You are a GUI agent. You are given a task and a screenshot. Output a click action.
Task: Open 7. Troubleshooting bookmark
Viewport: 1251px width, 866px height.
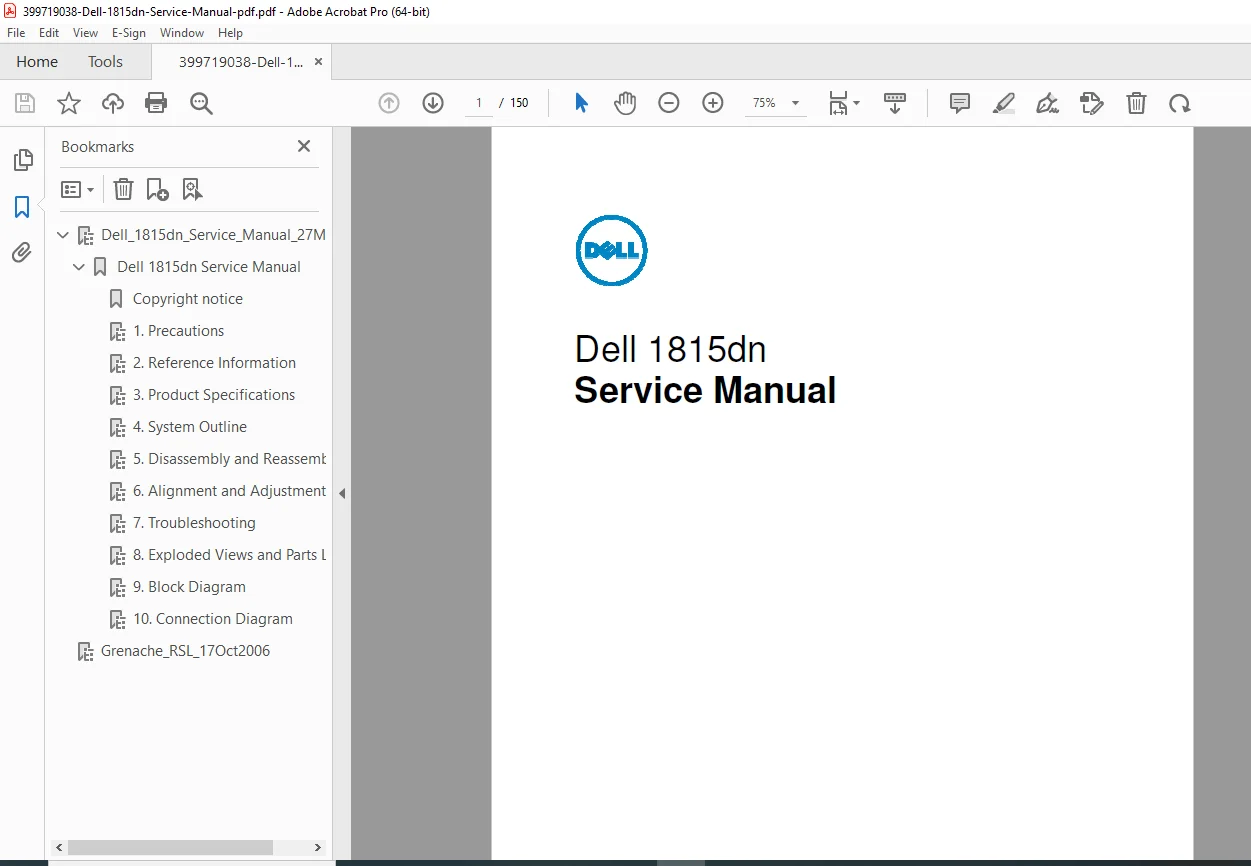tap(194, 523)
